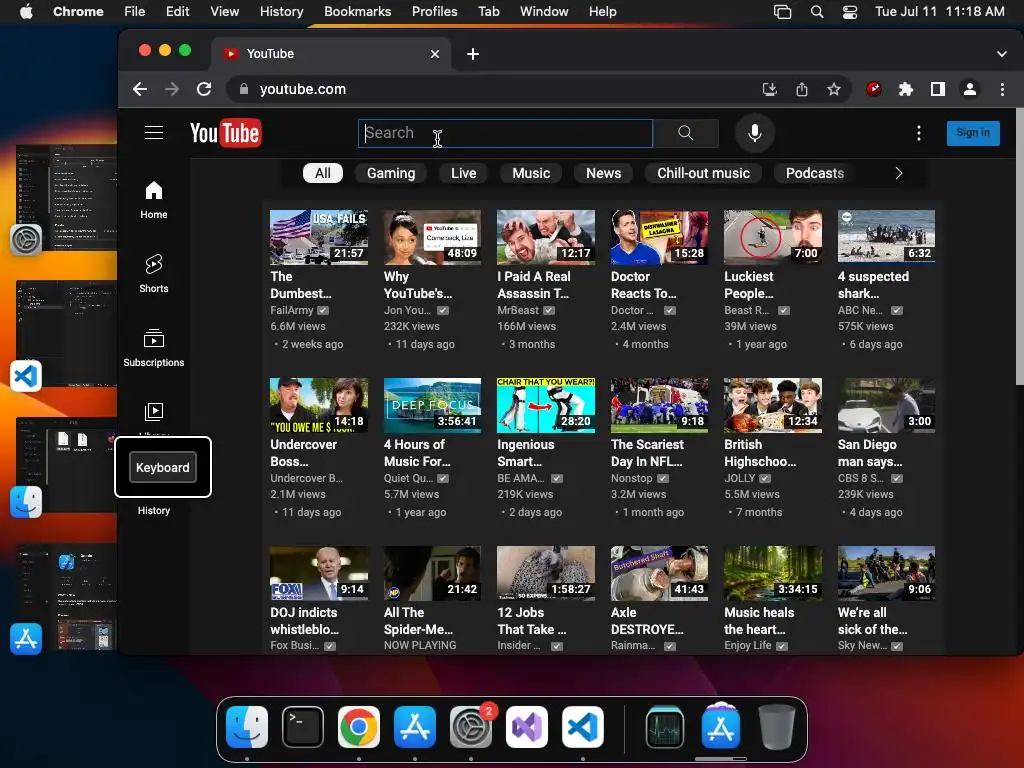
Task: Open the Trash in the Dock
Action: pos(776,727)
